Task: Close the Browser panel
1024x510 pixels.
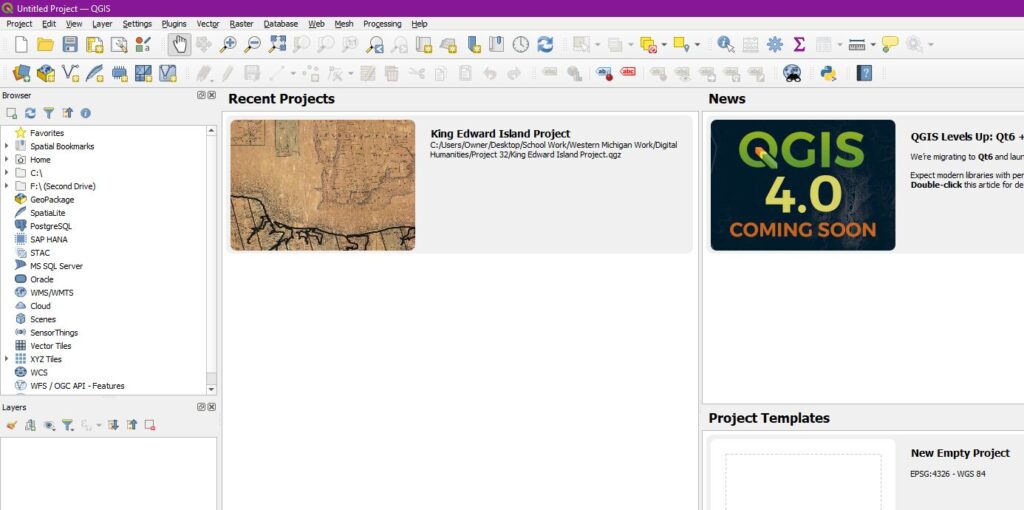Action: [x=212, y=95]
